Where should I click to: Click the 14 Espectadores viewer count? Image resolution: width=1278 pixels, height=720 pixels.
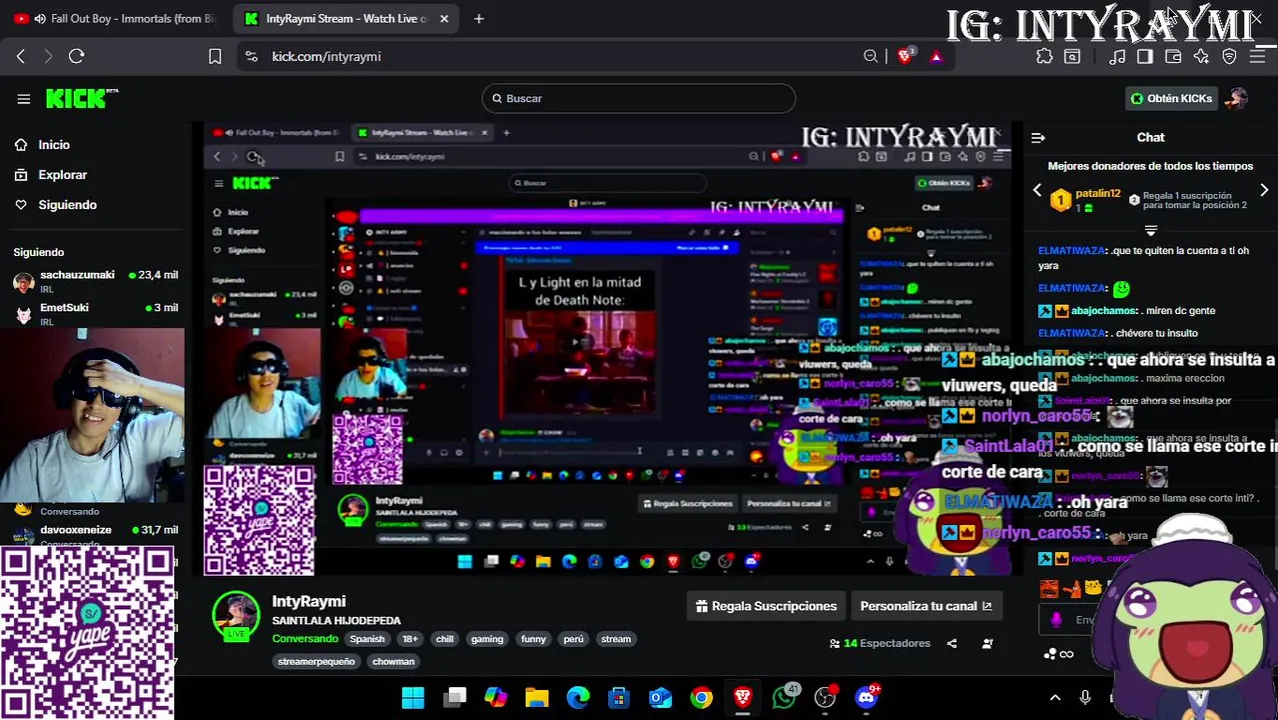coord(880,643)
